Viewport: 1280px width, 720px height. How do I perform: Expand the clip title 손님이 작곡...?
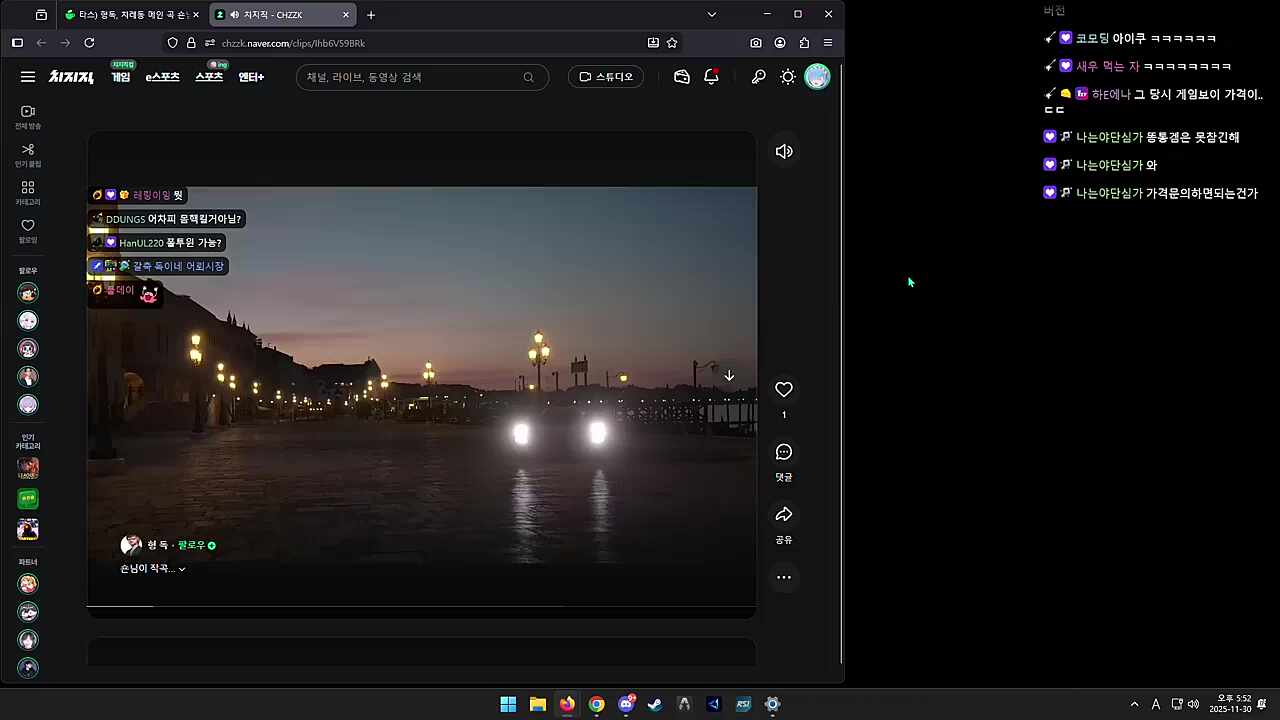153,569
